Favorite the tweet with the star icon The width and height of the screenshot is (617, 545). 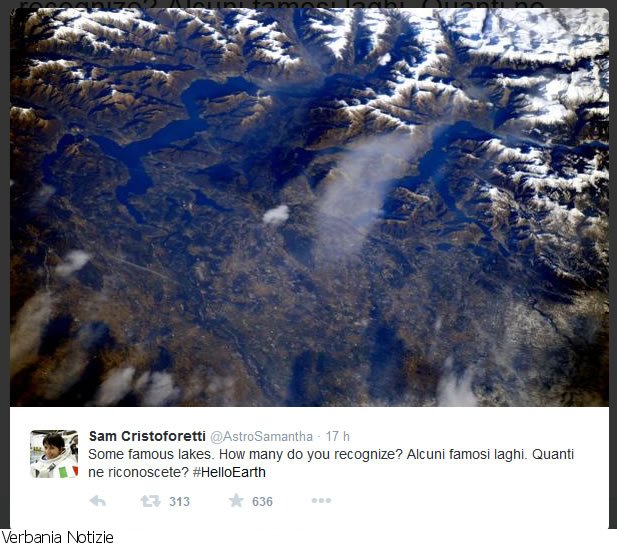point(236,501)
